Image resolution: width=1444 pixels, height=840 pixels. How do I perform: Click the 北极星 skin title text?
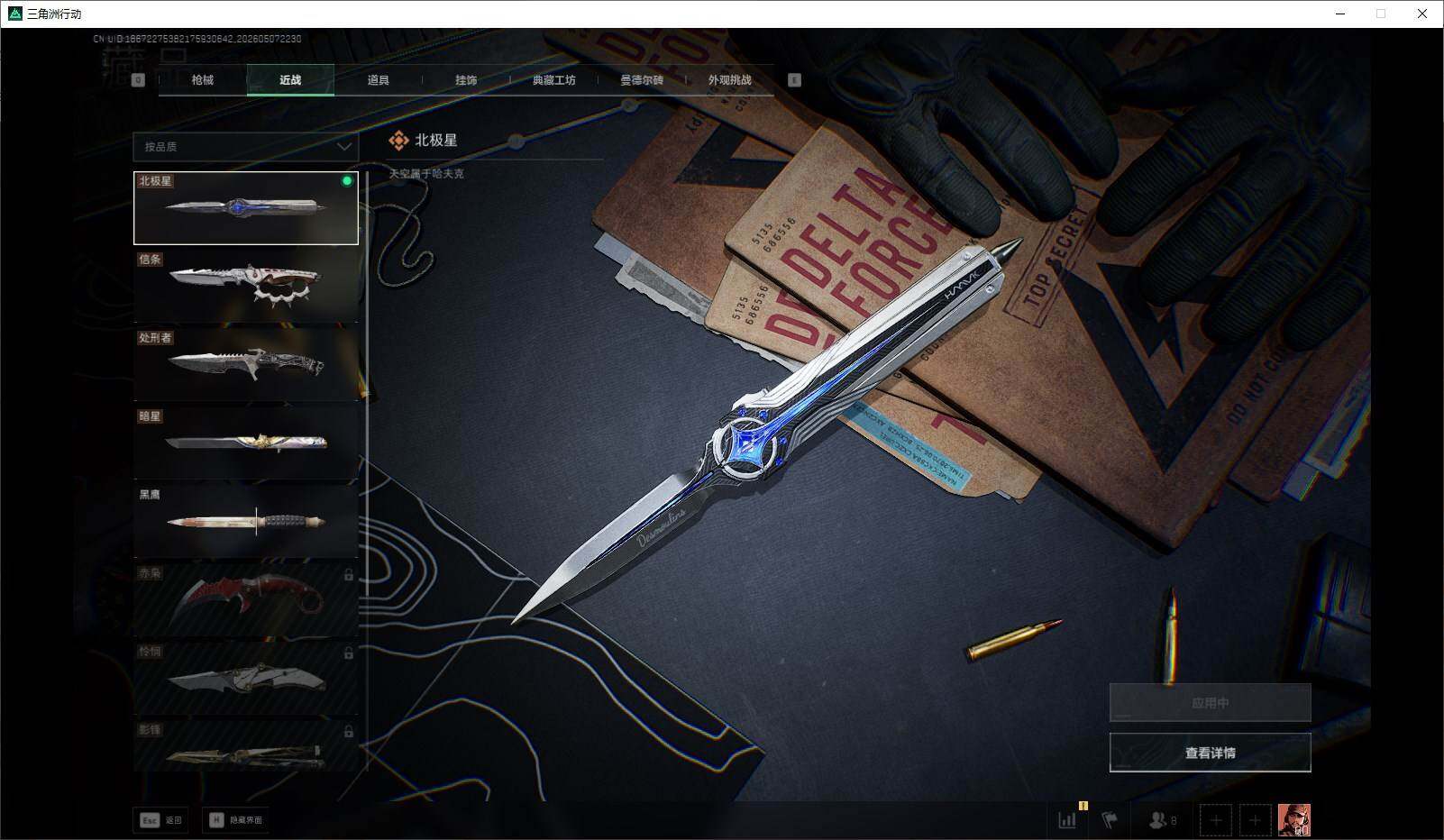pos(436,140)
